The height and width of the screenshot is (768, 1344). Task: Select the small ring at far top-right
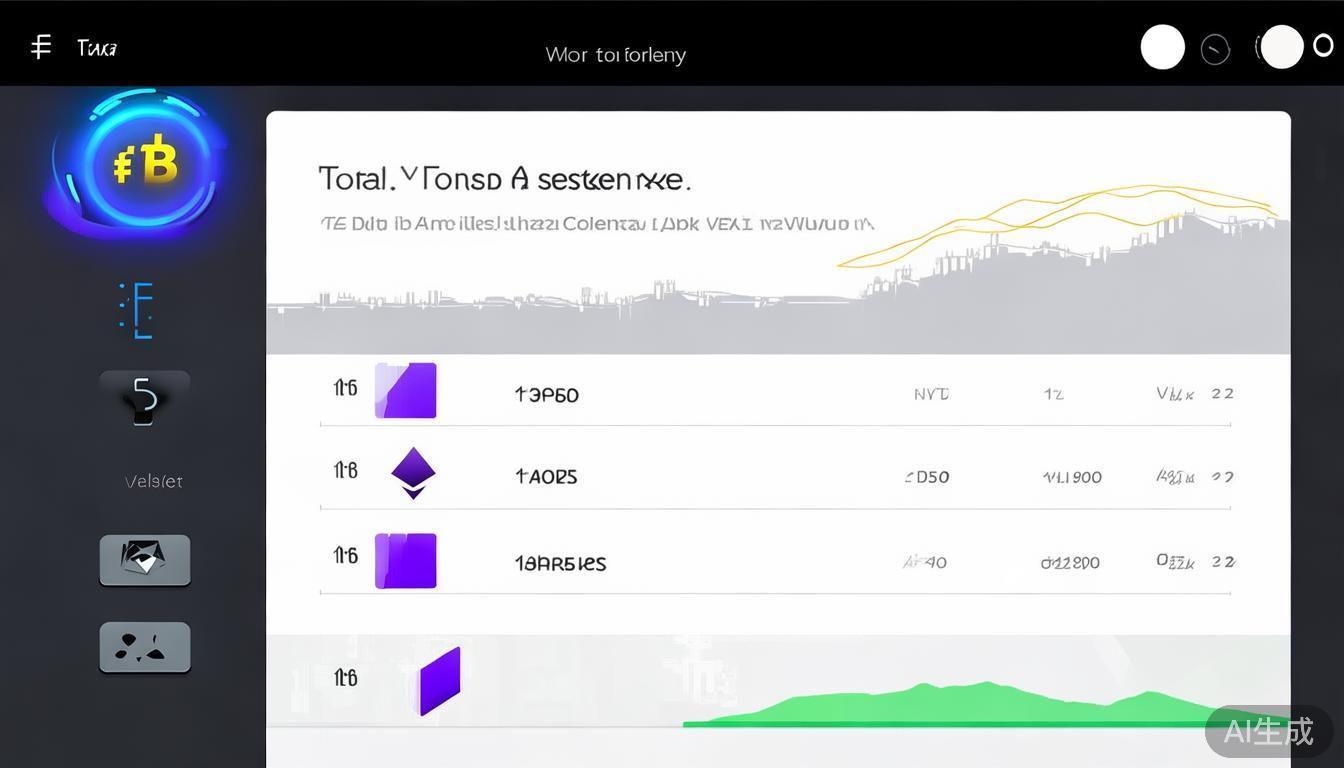pyautogui.click(x=1323, y=45)
